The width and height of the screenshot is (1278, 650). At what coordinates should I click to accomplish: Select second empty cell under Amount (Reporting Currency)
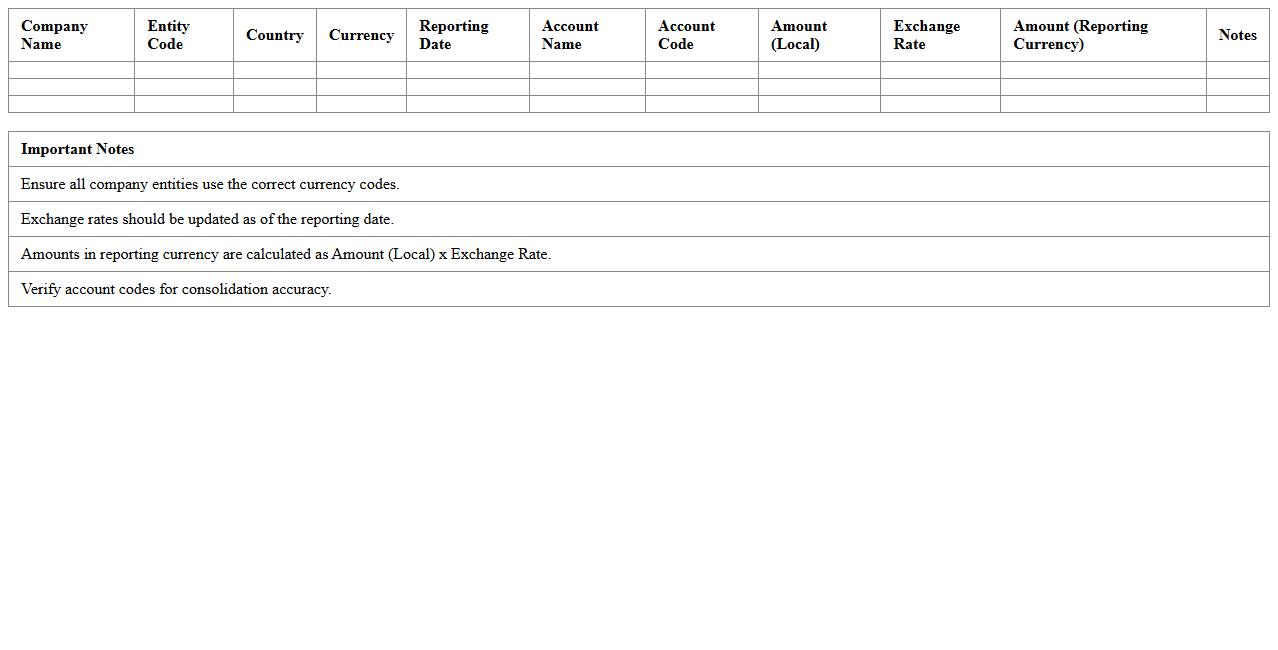tap(1103, 87)
